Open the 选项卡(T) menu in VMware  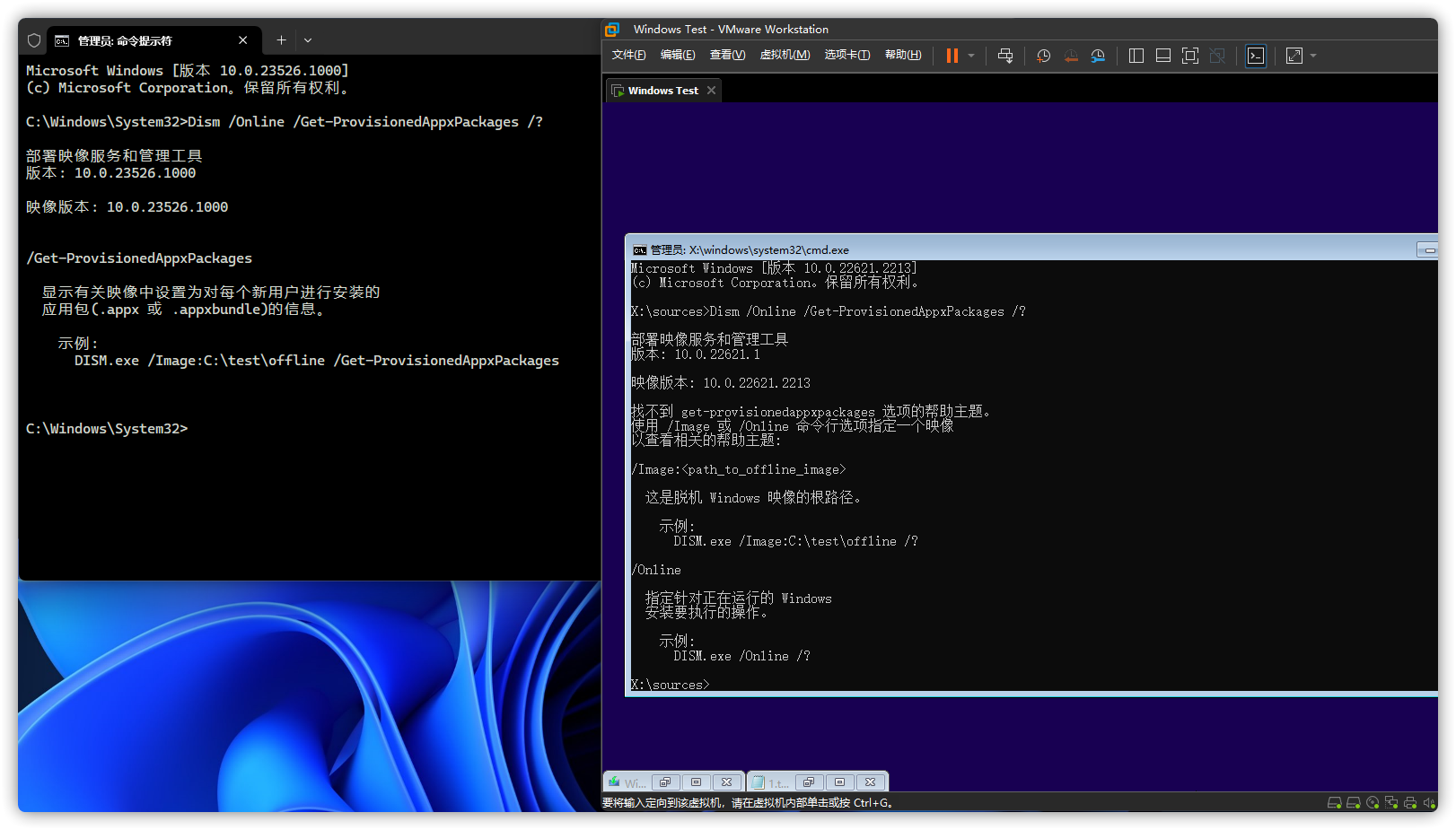tap(847, 55)
